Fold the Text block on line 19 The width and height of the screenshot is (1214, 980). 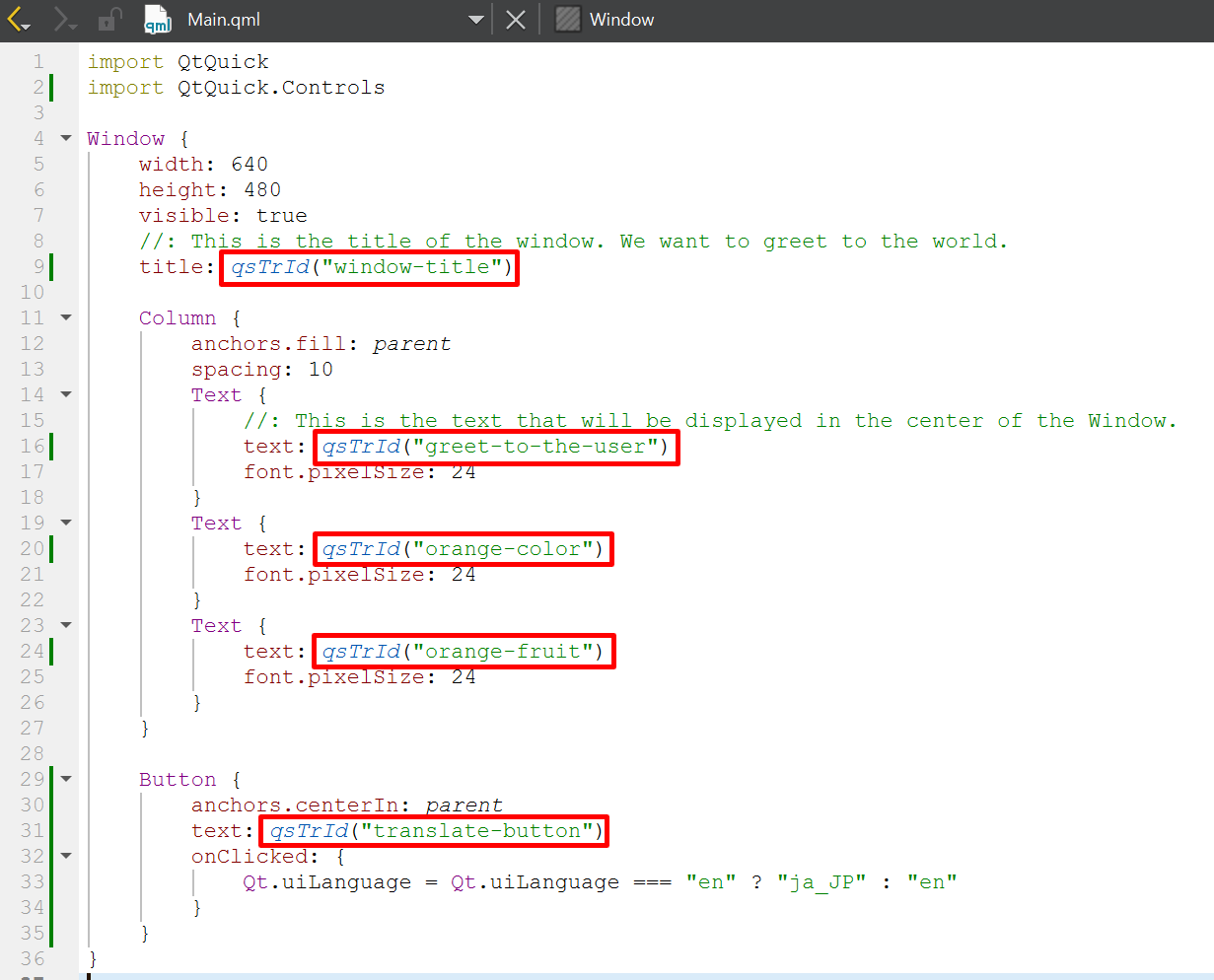tap(66, 524)
